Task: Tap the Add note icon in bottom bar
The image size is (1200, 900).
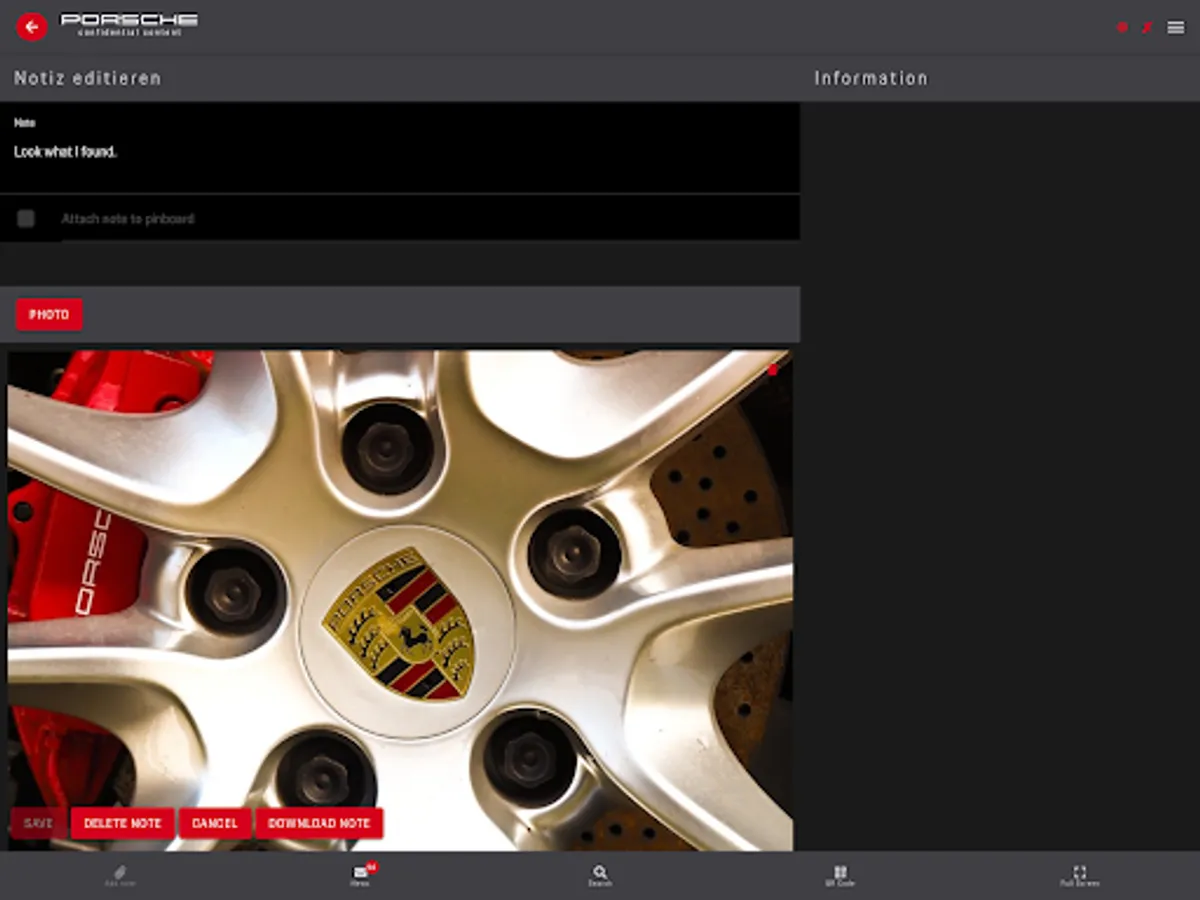Action: 120,876
